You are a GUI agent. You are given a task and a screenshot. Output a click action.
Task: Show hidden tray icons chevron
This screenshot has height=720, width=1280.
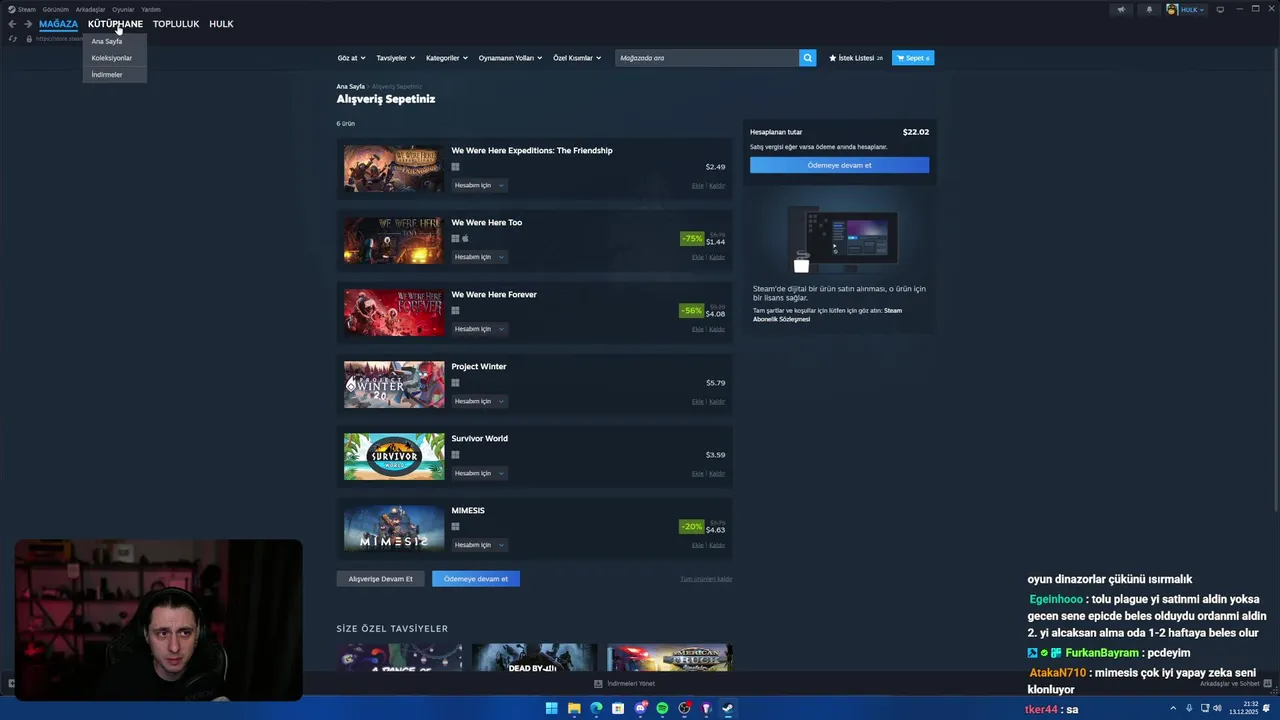coord(1173,709)
